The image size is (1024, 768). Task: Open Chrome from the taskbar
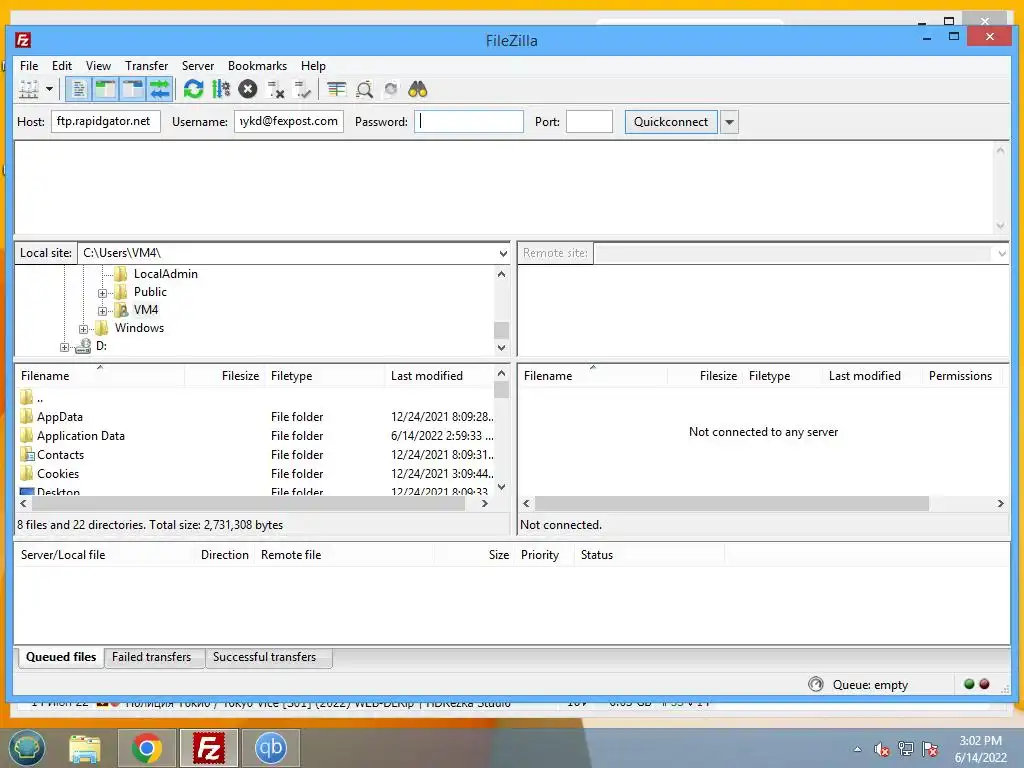click(146, 748)
